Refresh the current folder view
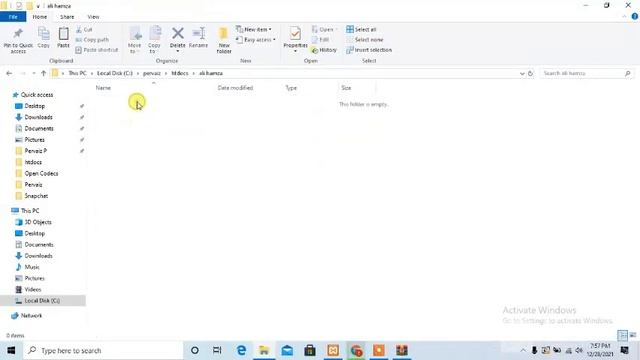This screenshot has width=640, height=360. [x=530, y=73]
